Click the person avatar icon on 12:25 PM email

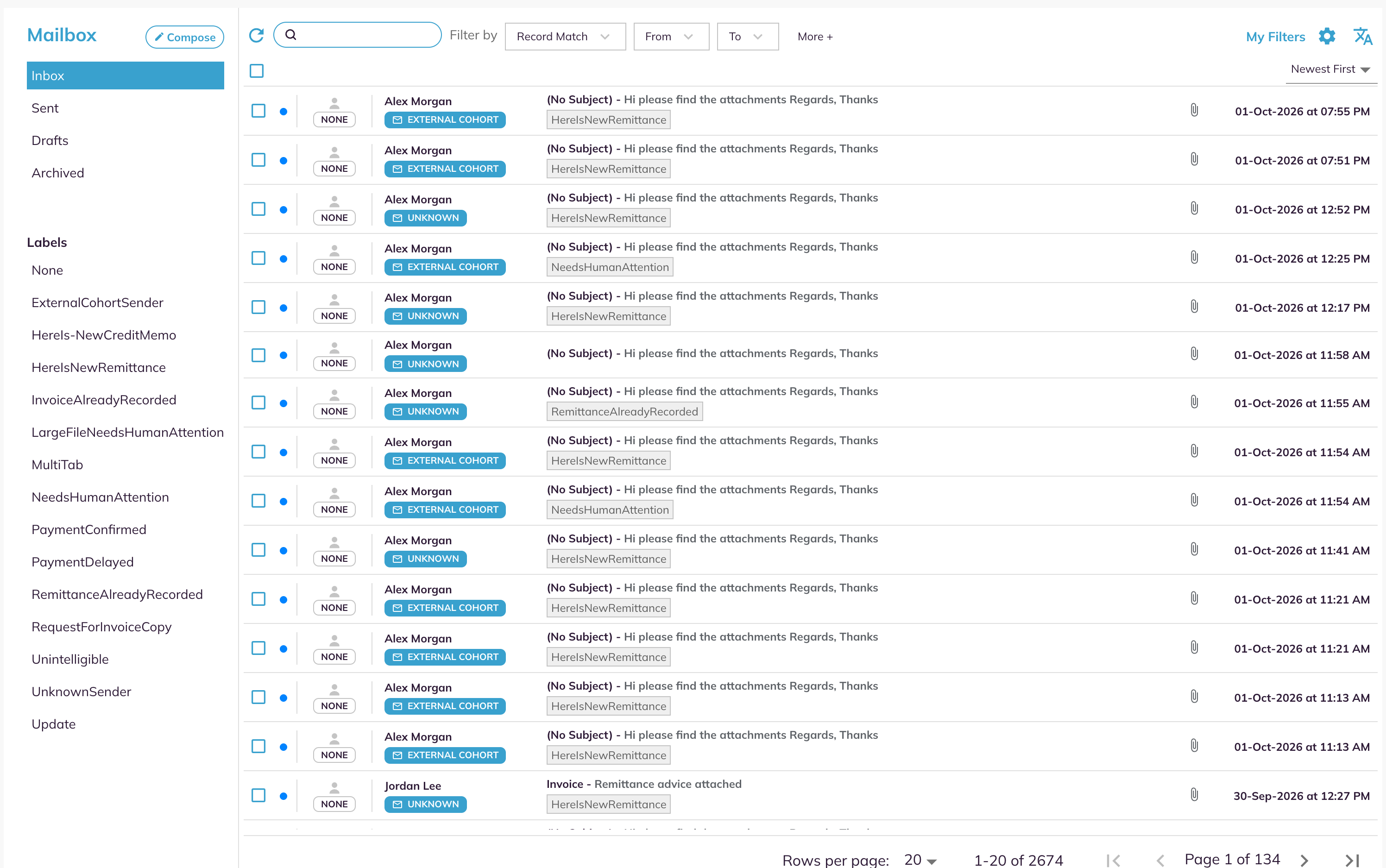[x=334, y=250]
